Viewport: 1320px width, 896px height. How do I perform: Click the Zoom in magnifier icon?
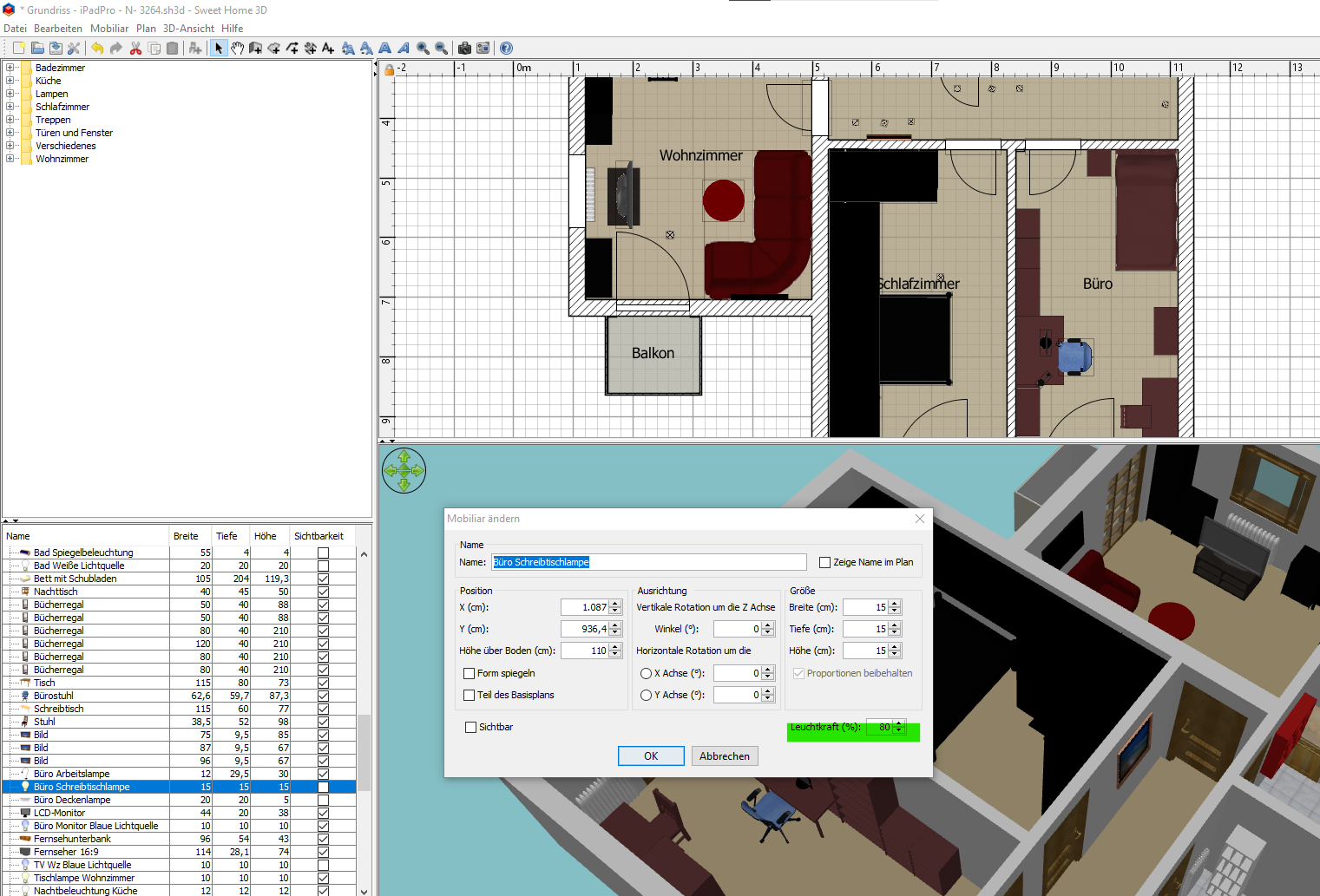[423, 49]
